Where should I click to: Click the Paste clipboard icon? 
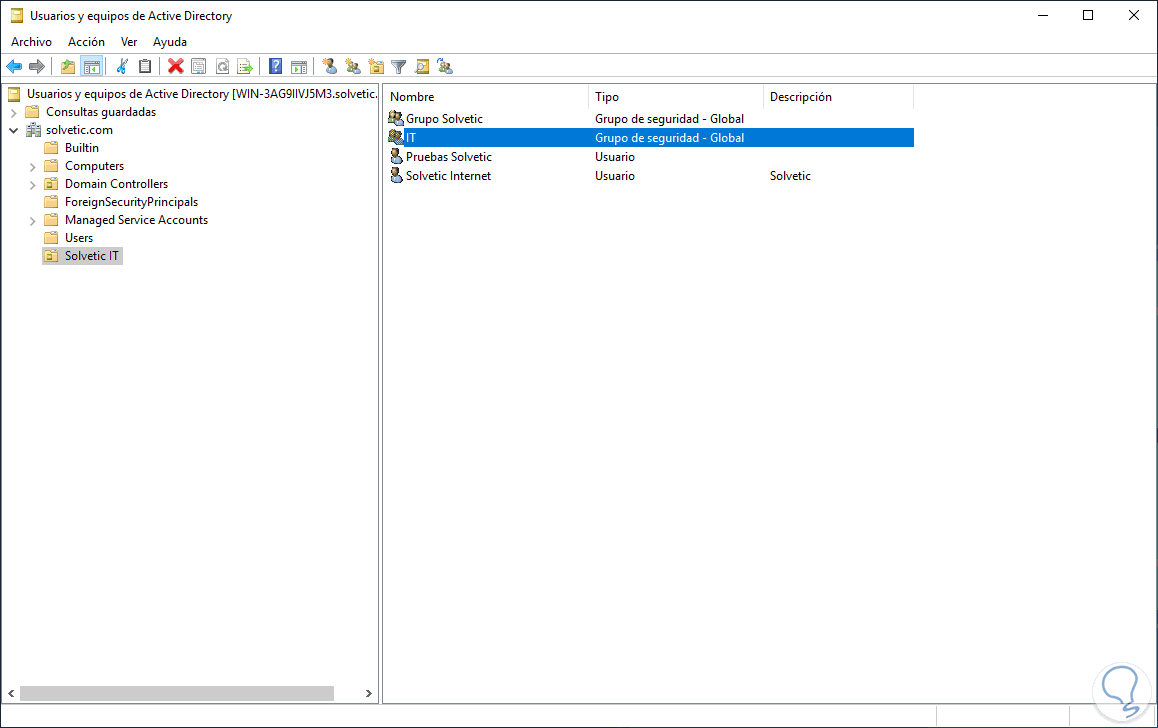(x=145, y=66)
